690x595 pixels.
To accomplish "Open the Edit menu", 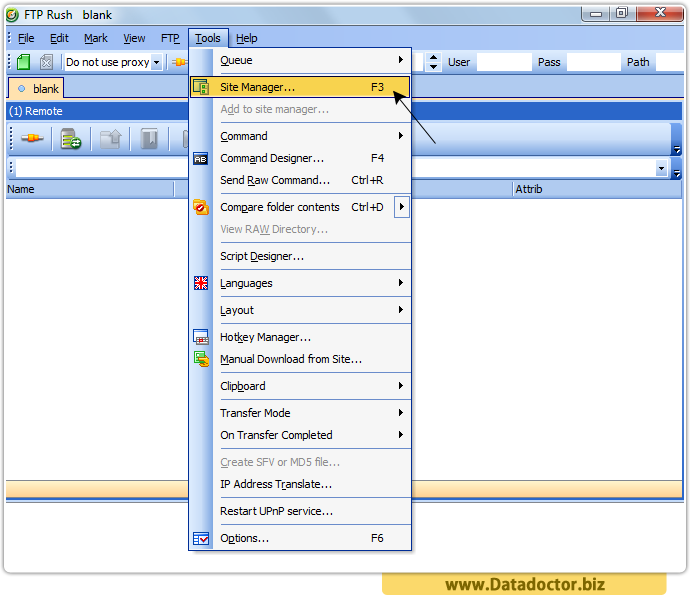I will click(59, 38).
